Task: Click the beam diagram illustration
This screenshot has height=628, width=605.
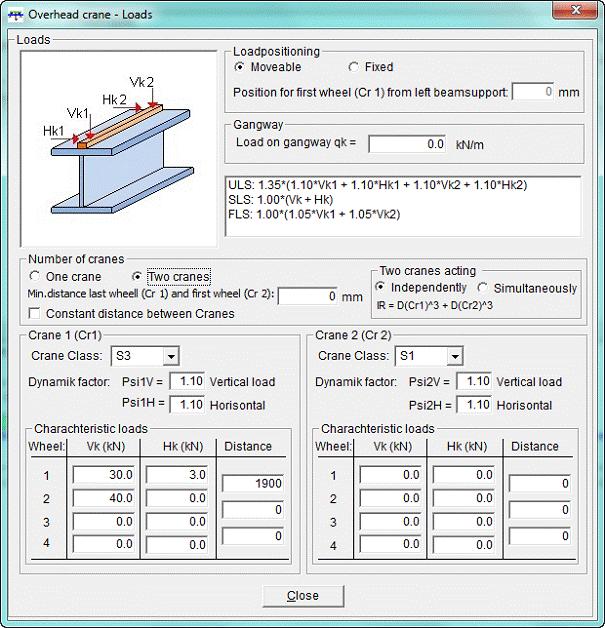Action: click(x=119, y=148)
